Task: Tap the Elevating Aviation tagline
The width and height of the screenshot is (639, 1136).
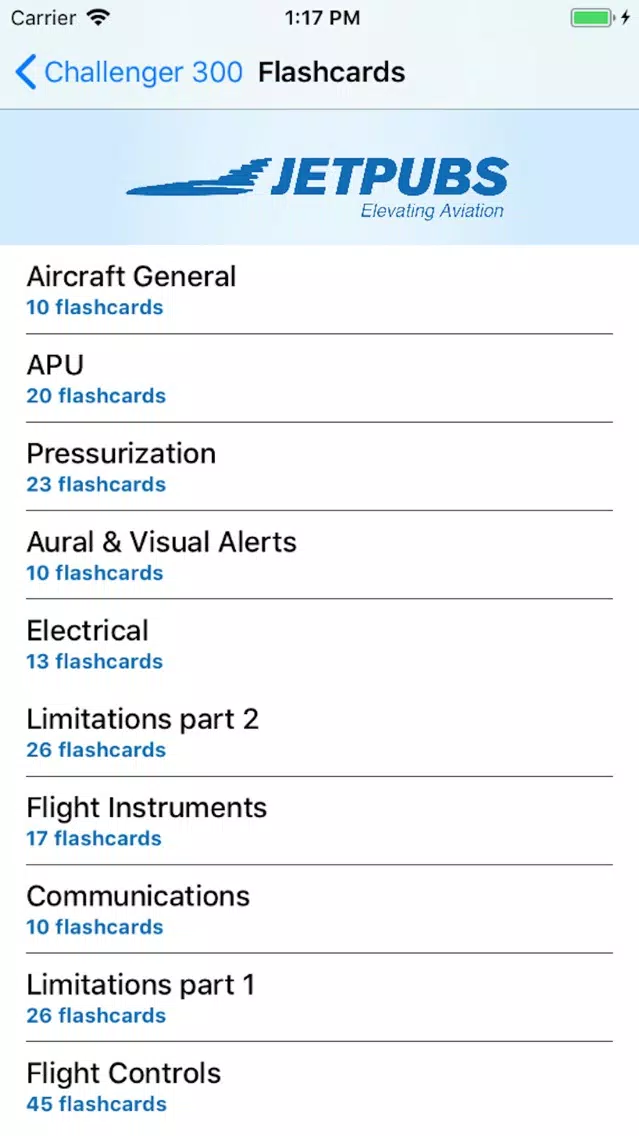Action: pyautogui.click(x=432, y=211)
